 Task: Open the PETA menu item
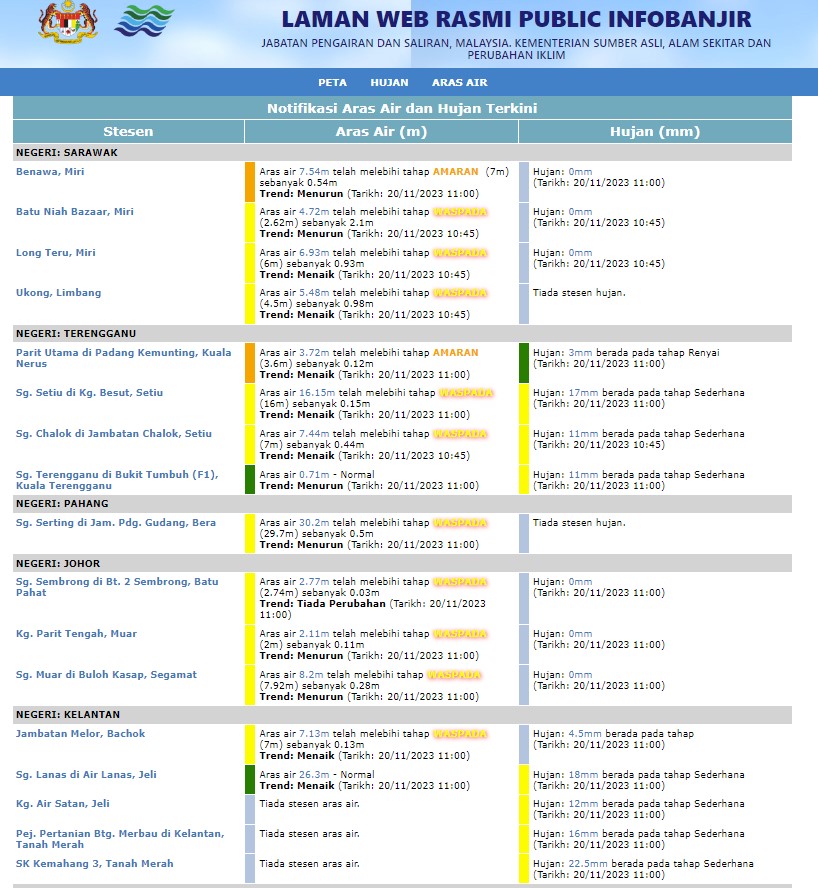332,82
